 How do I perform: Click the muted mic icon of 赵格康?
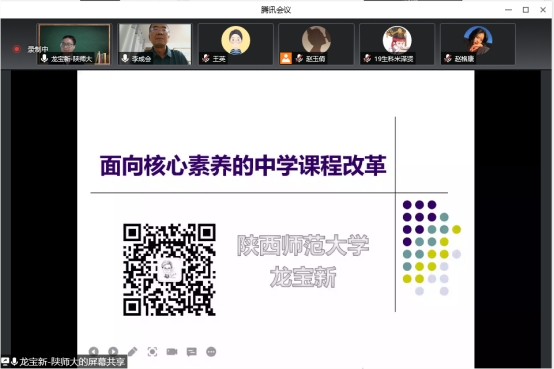448,58
